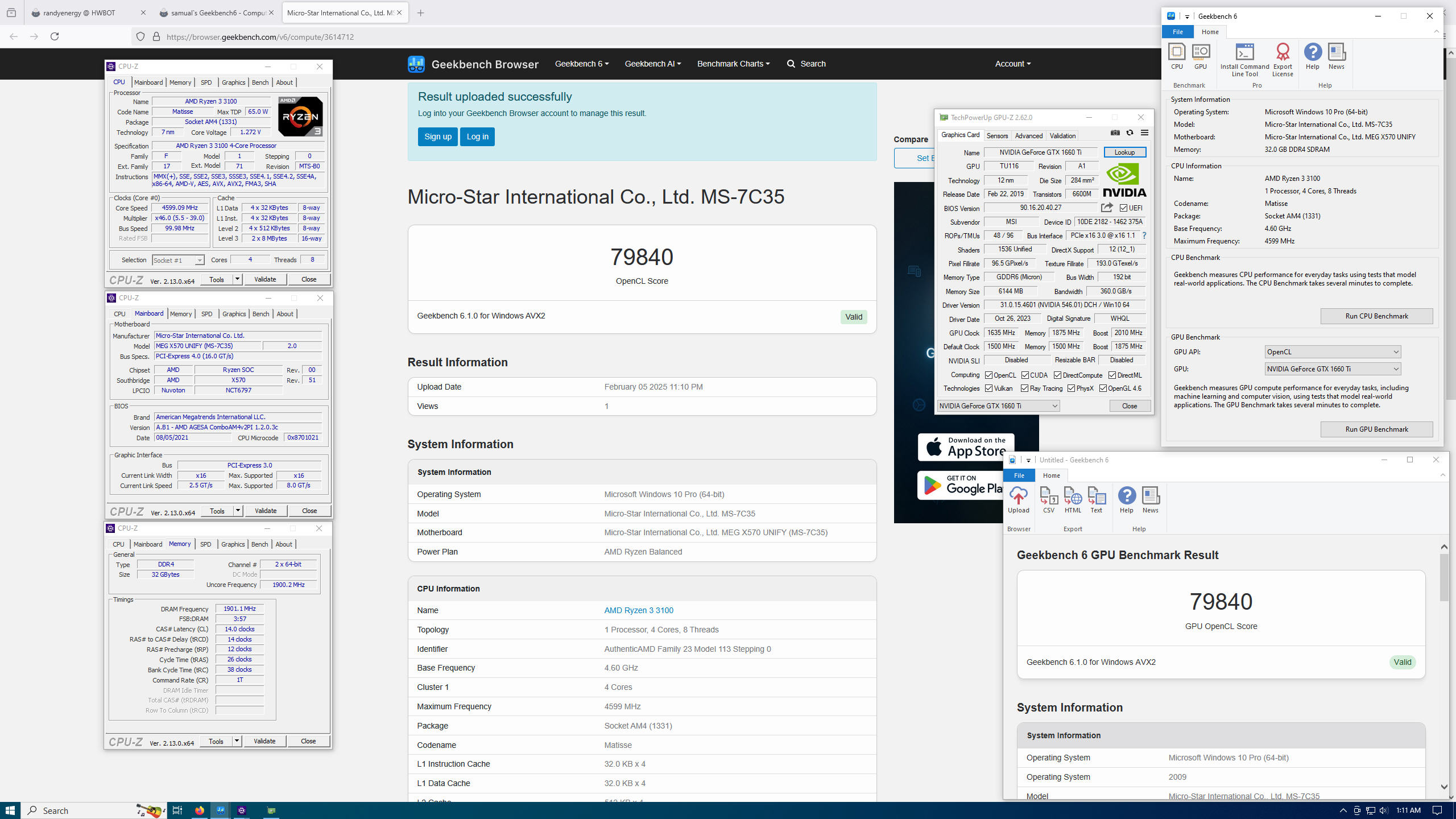Open the GPU selector dropdown at bottom of GPU-Z
This screenshot has width=1456, height=819.
998,406
